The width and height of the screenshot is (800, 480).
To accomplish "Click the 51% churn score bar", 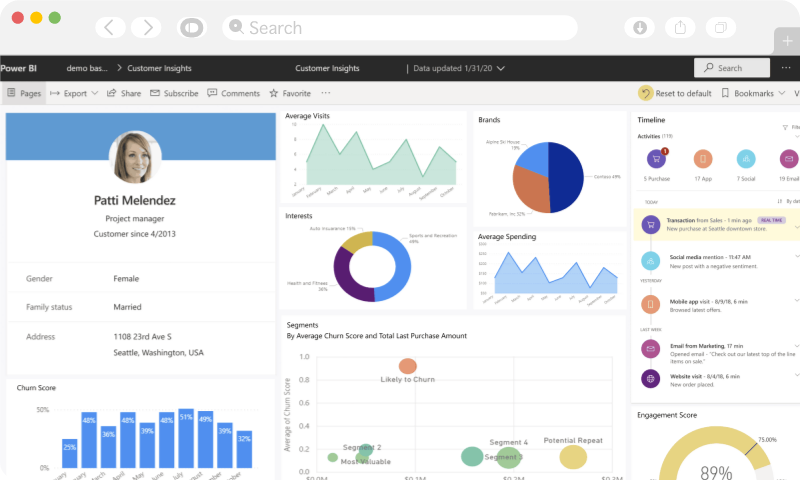I will tap(186, 438).
